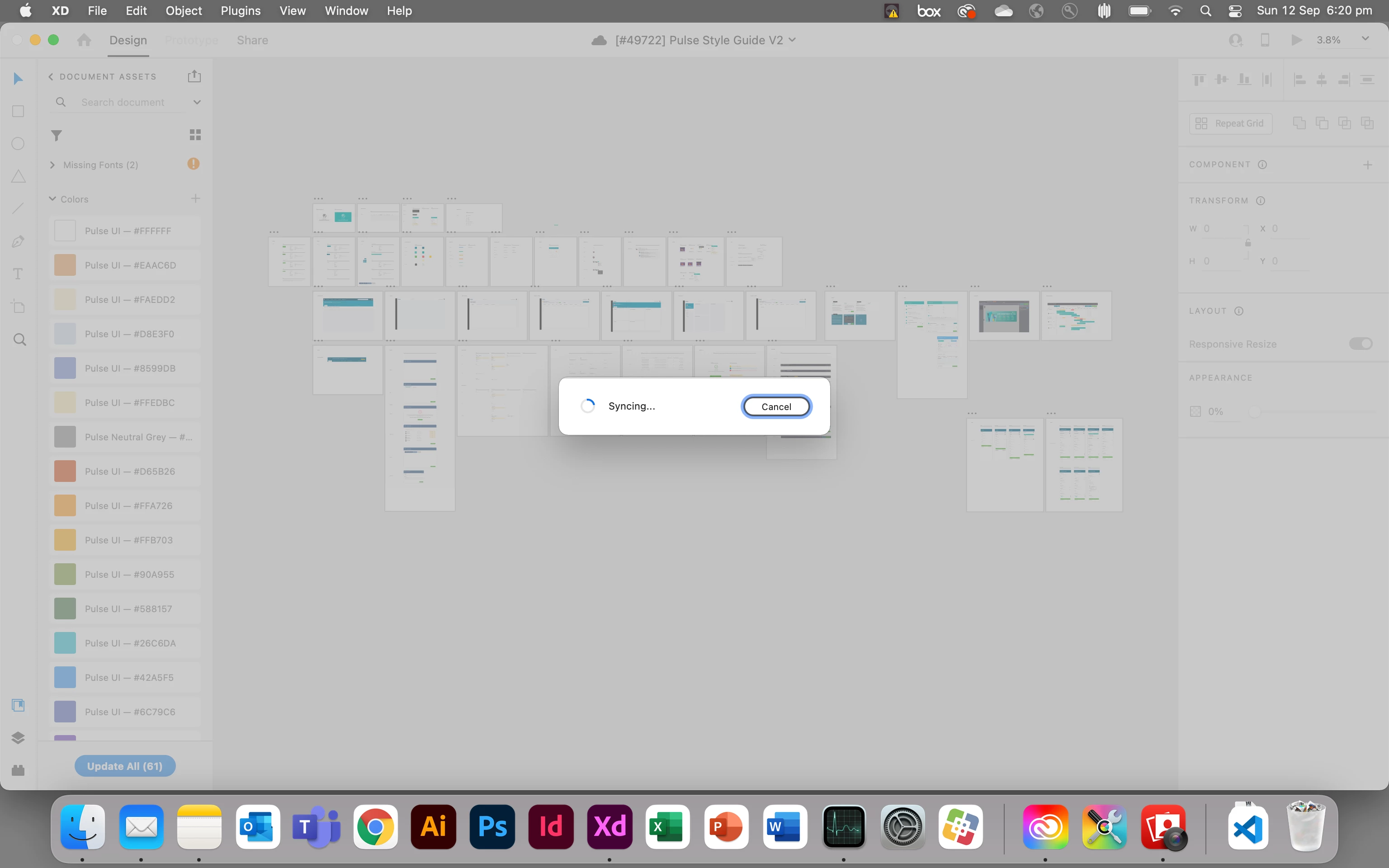Select the Rectangle tool

point(18,111)
